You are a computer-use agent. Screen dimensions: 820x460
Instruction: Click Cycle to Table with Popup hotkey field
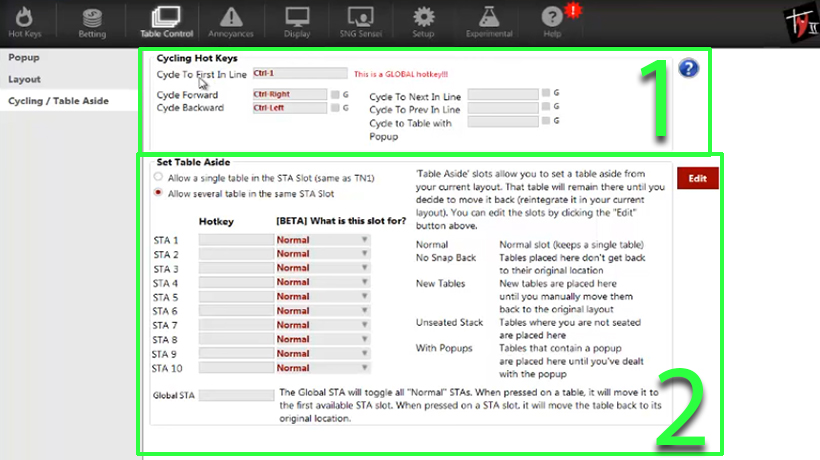coord(503,121)
